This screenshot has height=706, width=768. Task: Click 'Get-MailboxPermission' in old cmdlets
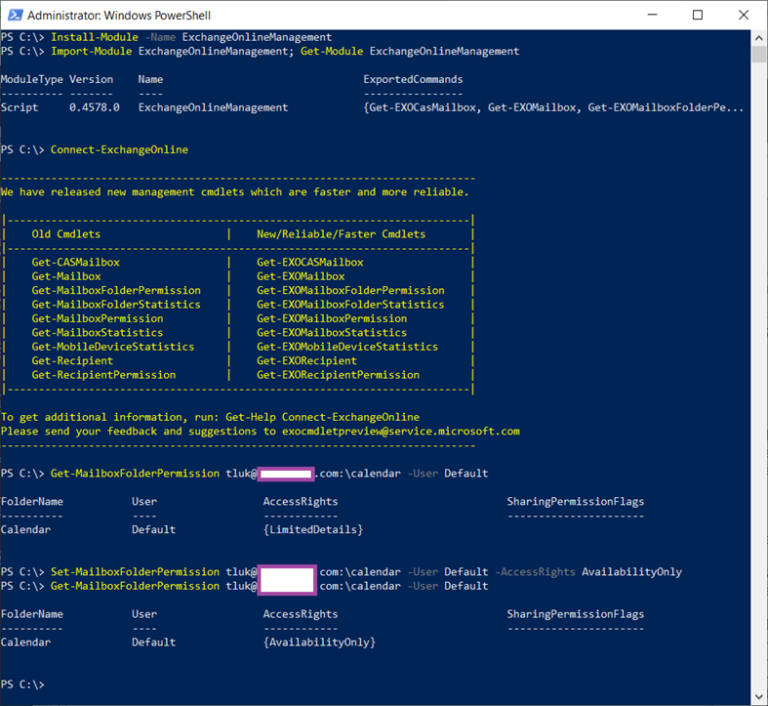[x=97, y=318]
